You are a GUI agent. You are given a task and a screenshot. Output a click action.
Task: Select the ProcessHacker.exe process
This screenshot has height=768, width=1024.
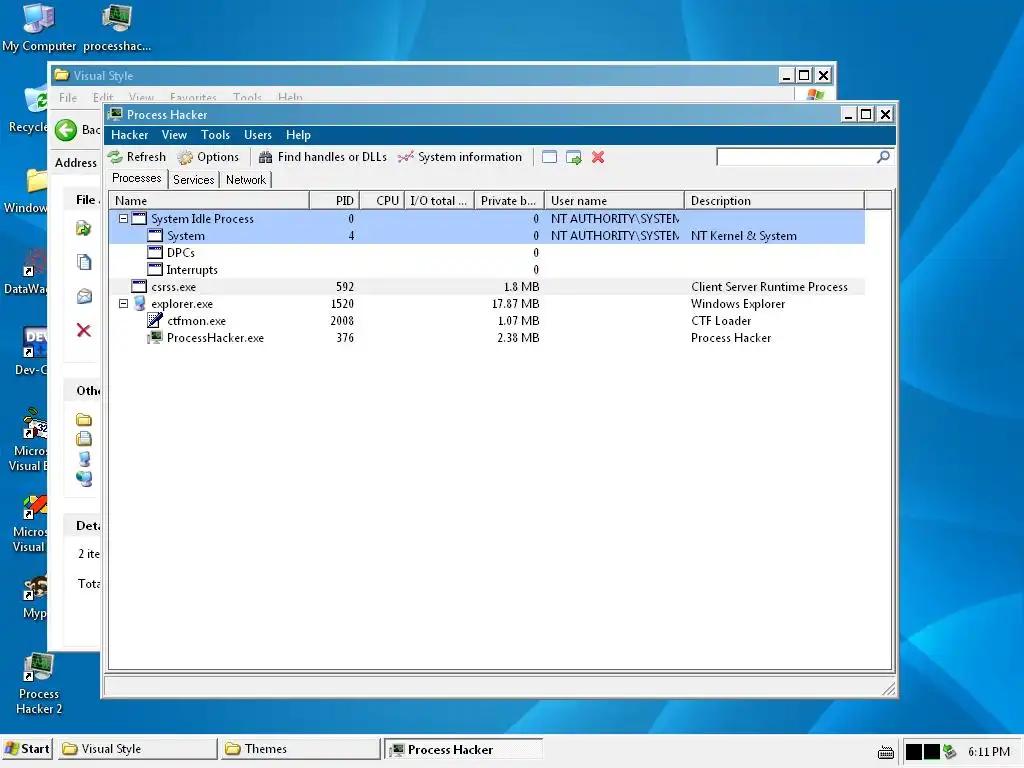coord(487,338)
